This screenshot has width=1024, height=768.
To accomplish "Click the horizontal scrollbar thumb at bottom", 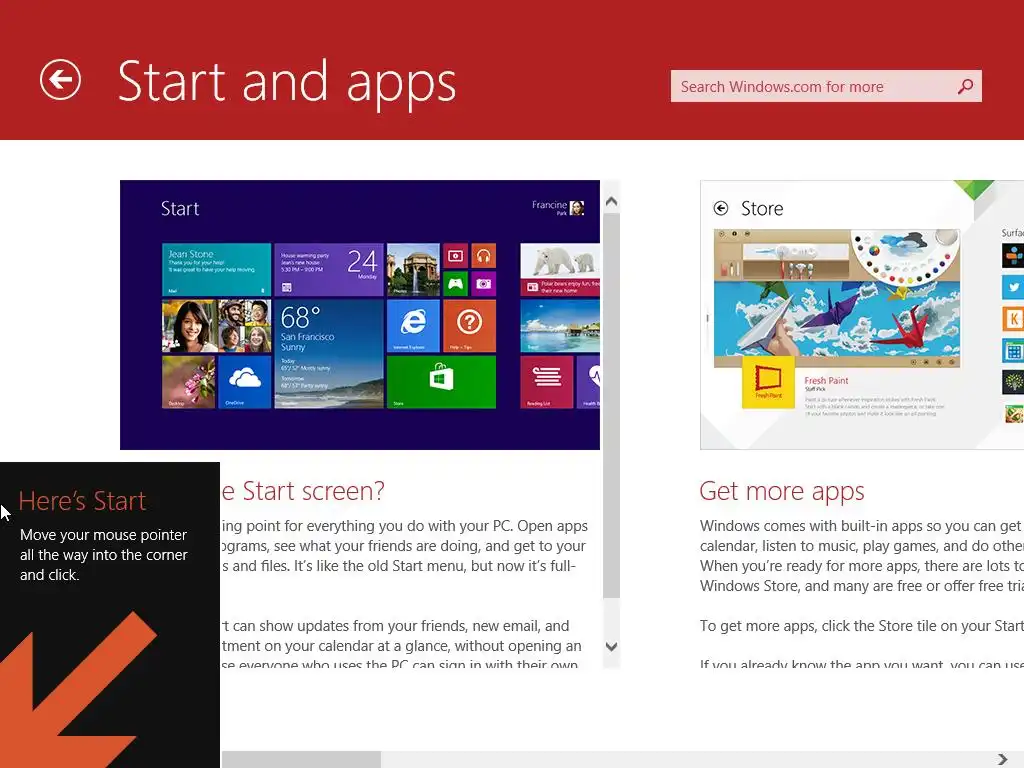I will tap(301, 759).
